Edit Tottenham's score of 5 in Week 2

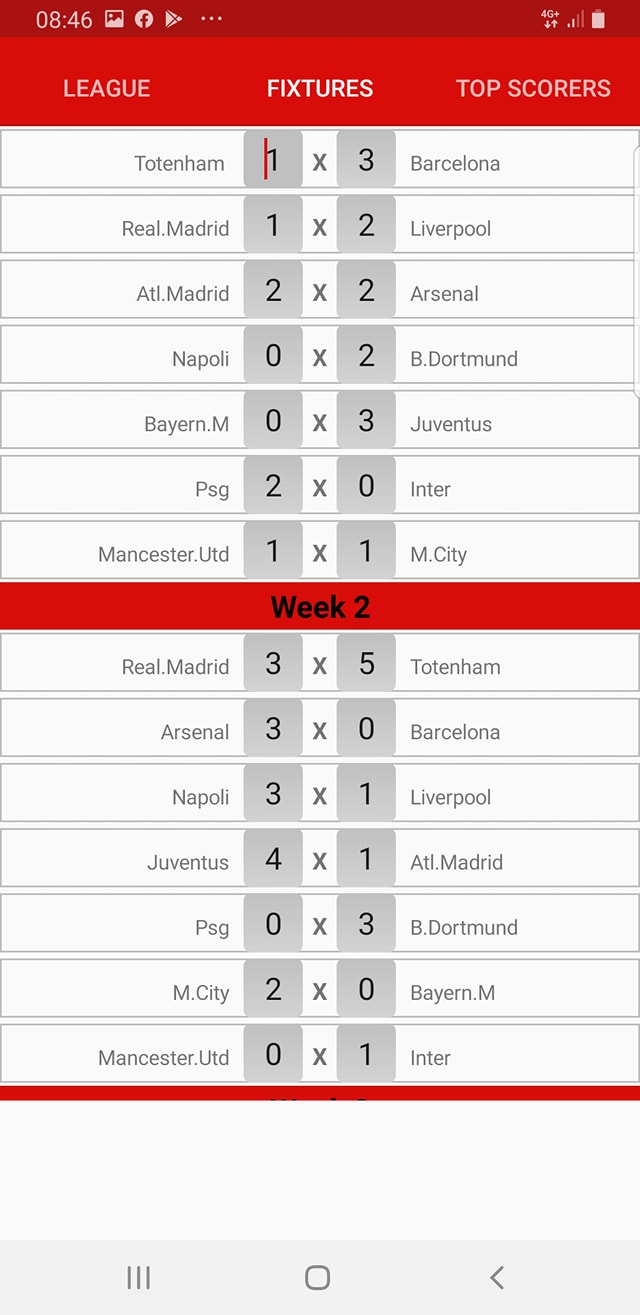click(x=366, y=663)
